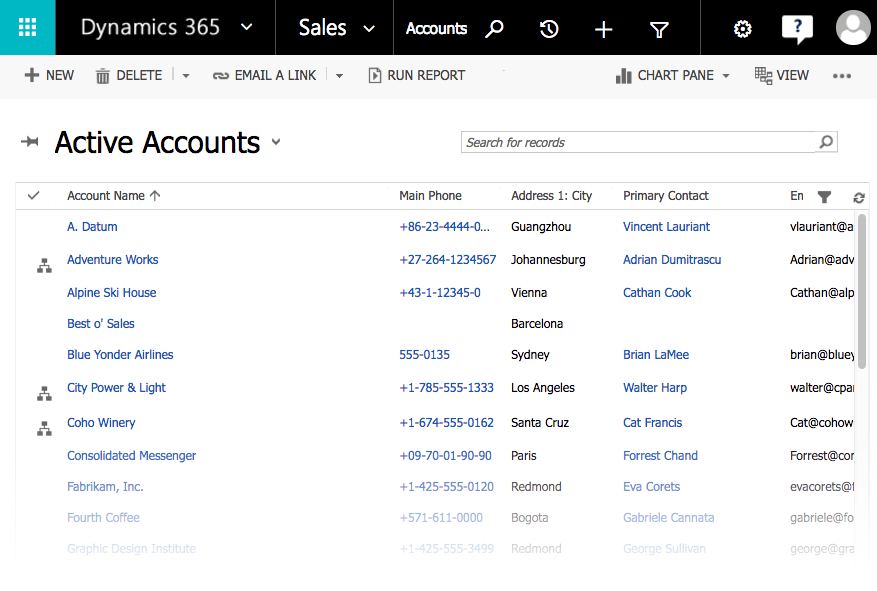The image size is (877, 591).
Task: Pin the Active Accounts view
Action: coord(30,143)
